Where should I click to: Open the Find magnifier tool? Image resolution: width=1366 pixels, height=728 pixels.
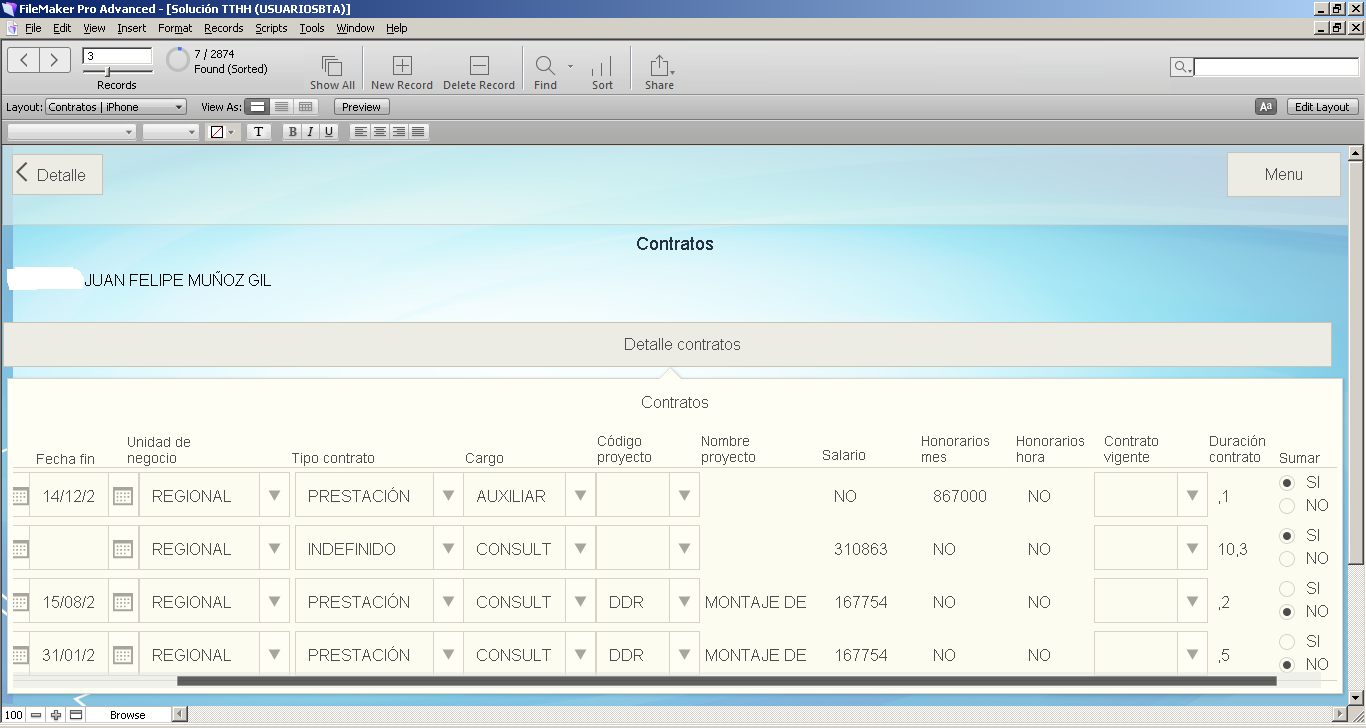pos(545,67)
